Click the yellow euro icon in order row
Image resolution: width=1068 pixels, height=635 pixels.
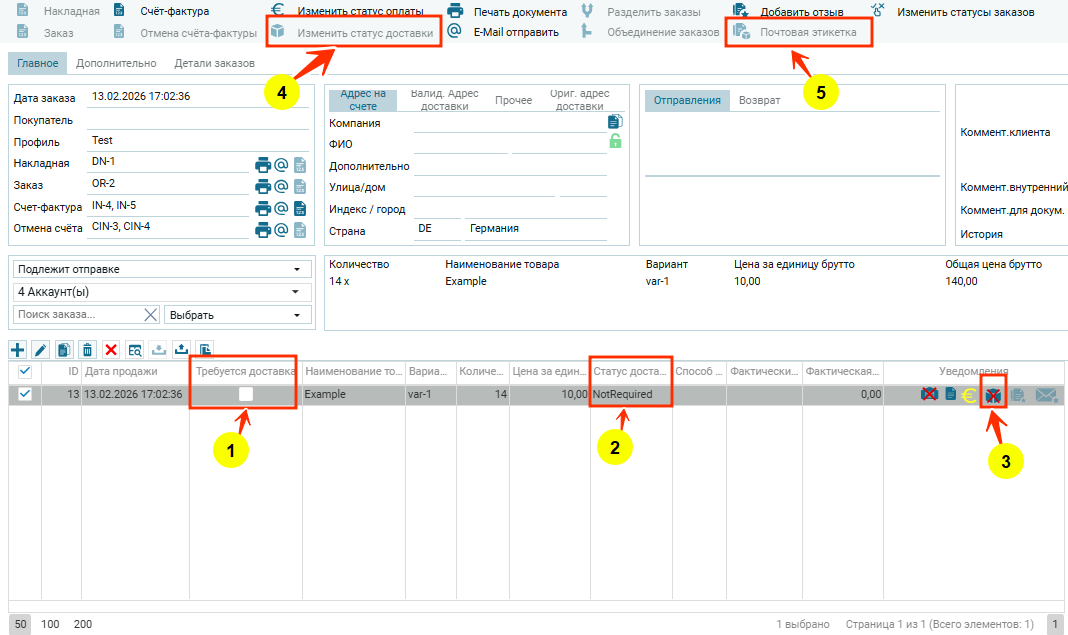coord(969,395)
